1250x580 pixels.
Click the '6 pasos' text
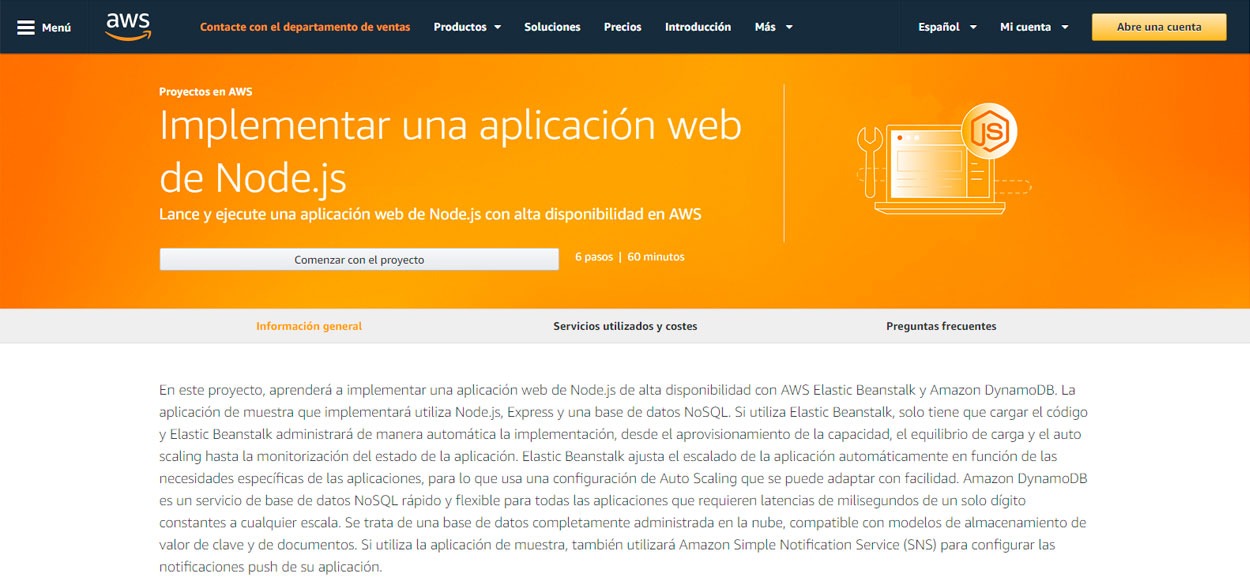594,257
